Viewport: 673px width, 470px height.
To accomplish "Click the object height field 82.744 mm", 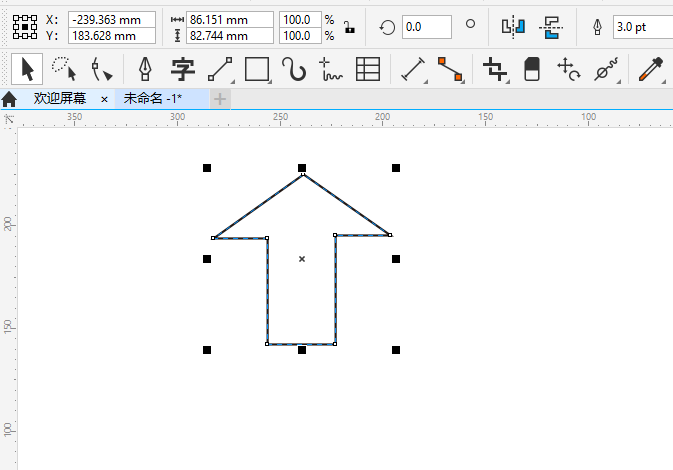I will coord(230,36).
